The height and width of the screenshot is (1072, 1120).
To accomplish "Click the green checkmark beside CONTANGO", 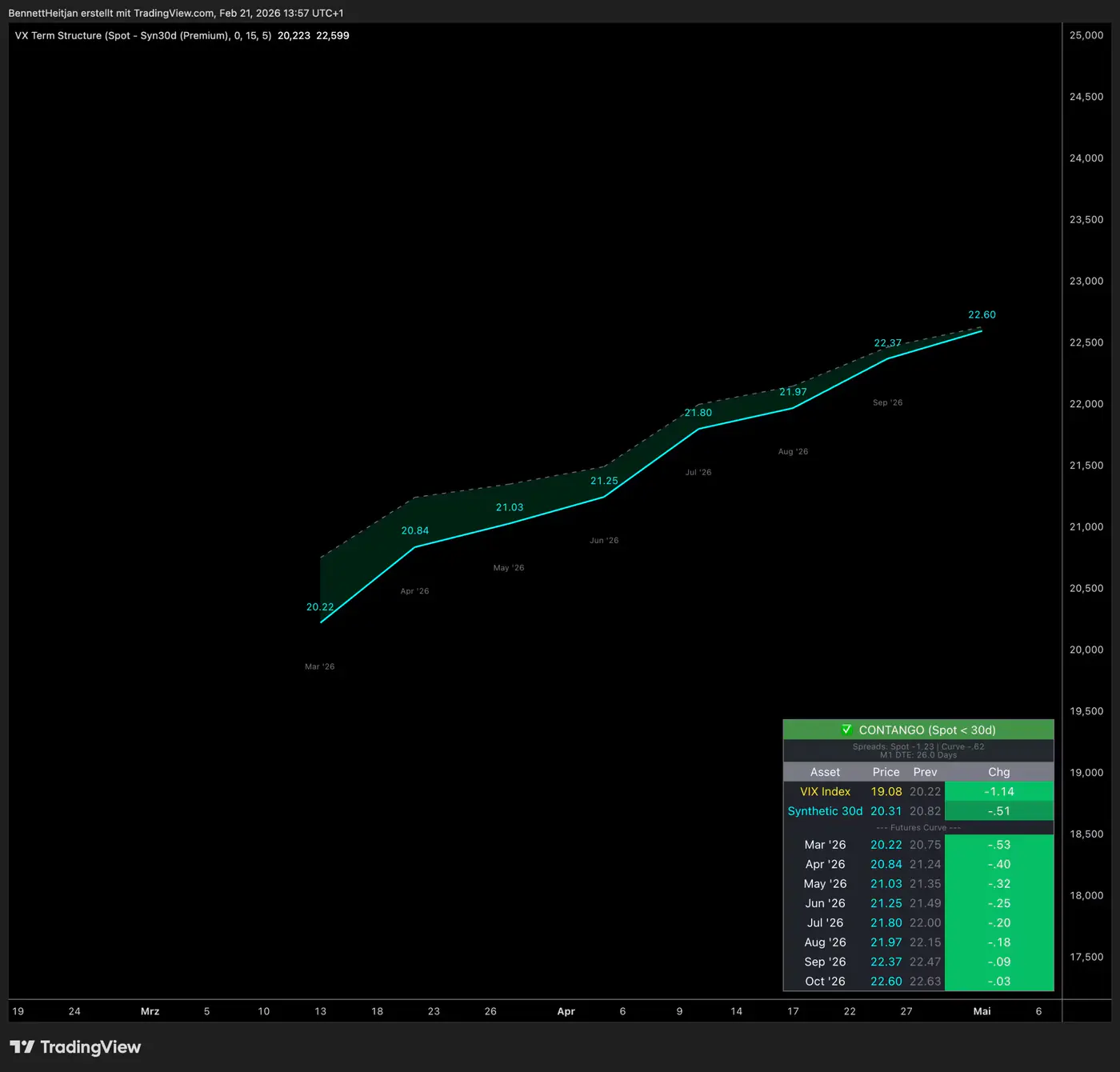I will point(846,730).
